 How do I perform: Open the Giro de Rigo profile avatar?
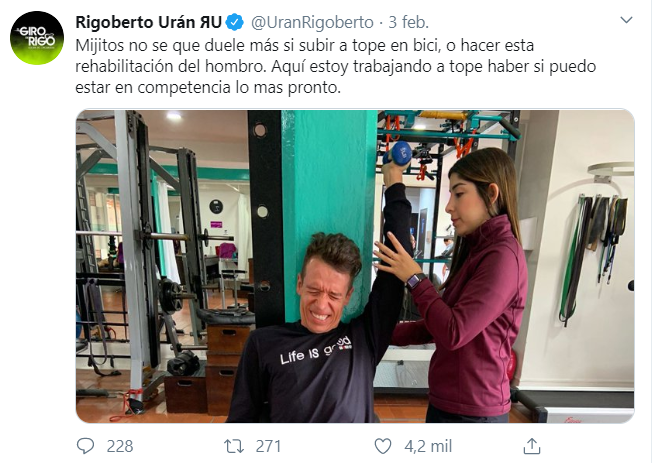[37, 38]
